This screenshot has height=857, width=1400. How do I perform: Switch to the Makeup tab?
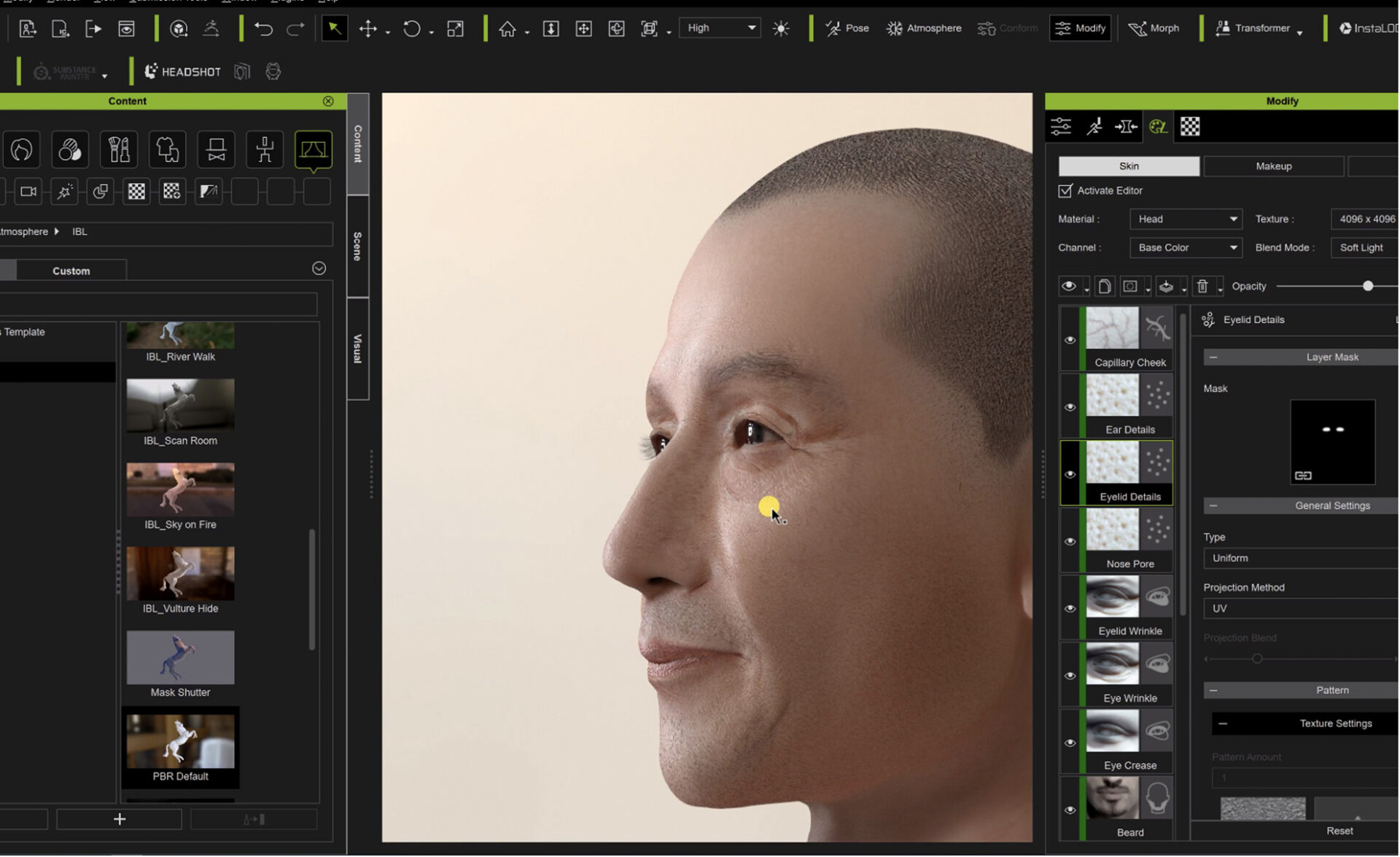[1273, 166]
